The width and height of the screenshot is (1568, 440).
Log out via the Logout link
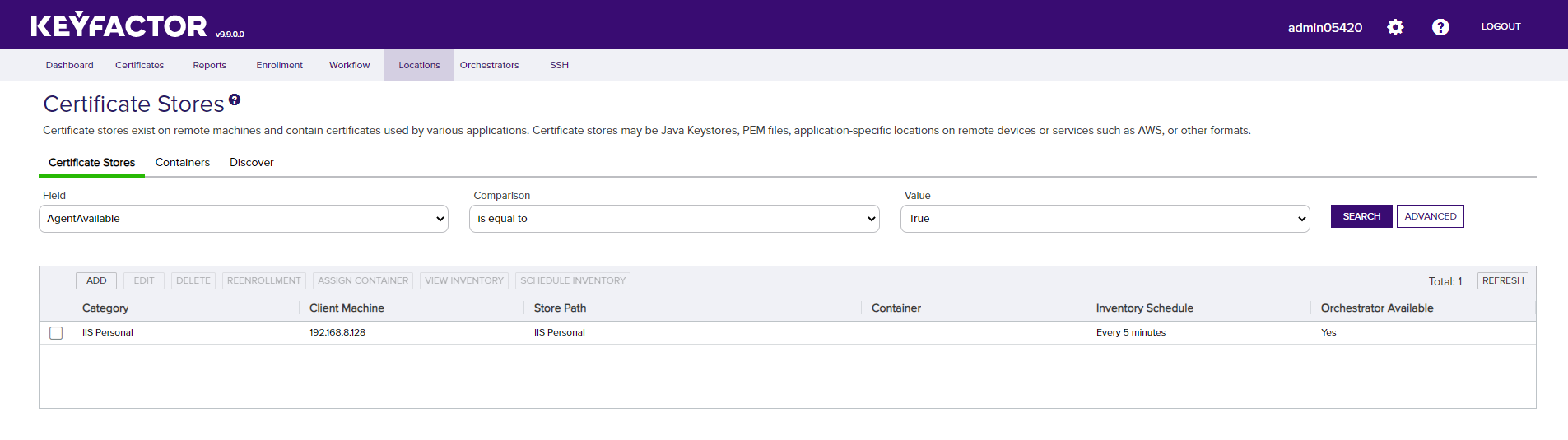point(1501,26)
